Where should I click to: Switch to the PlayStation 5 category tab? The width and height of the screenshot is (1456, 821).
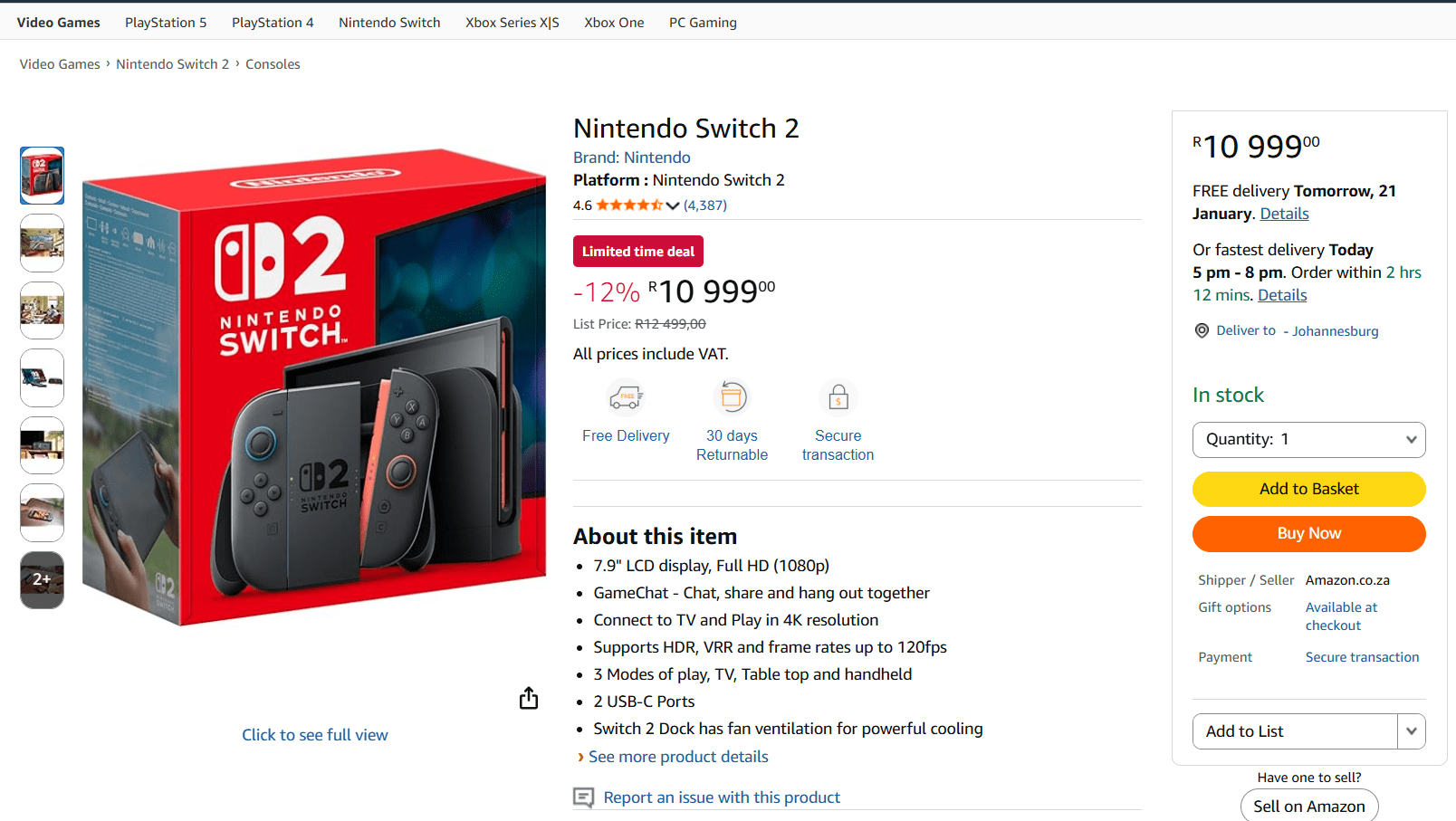(166, 22)
